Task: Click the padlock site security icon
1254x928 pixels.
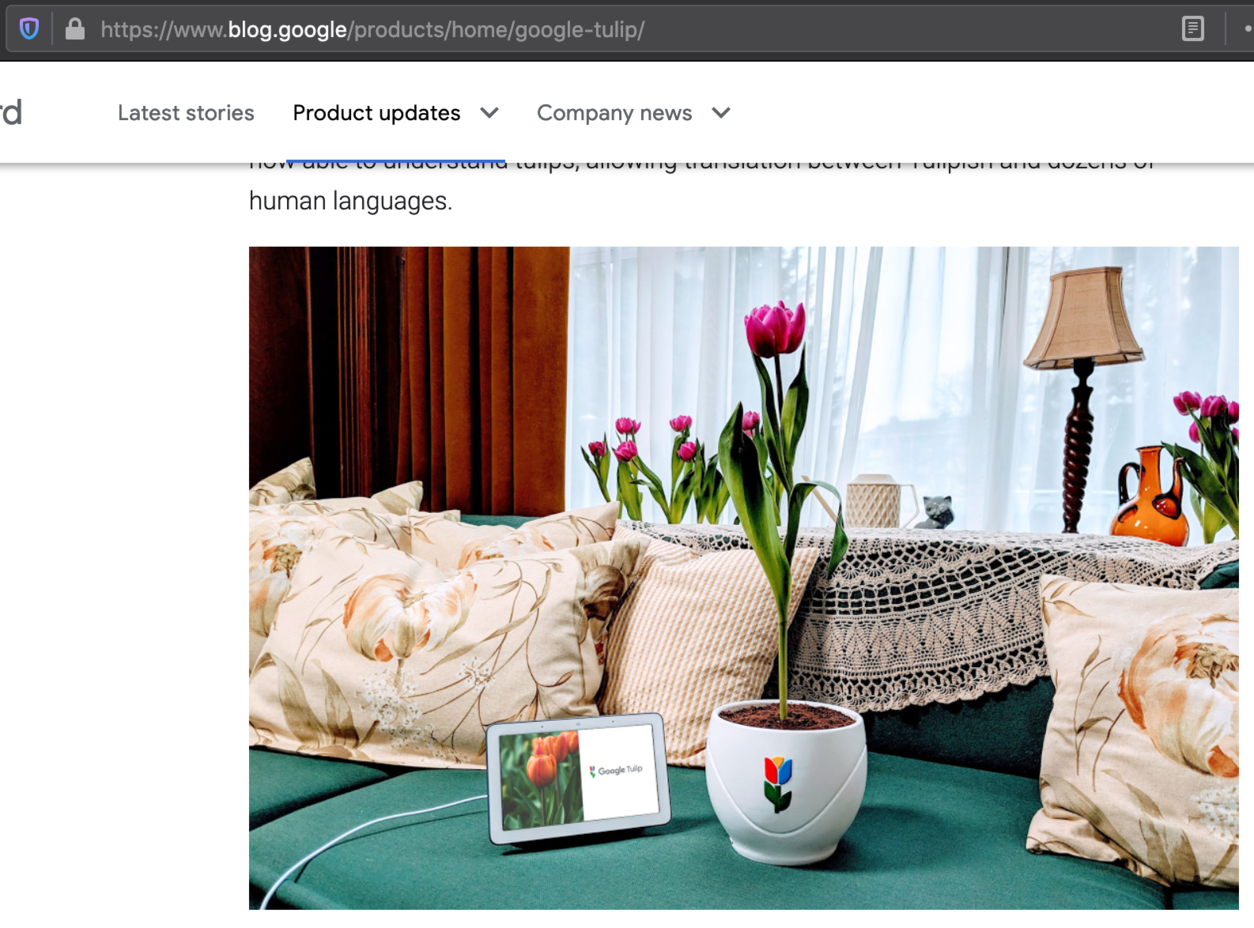Action: point(74,29)
